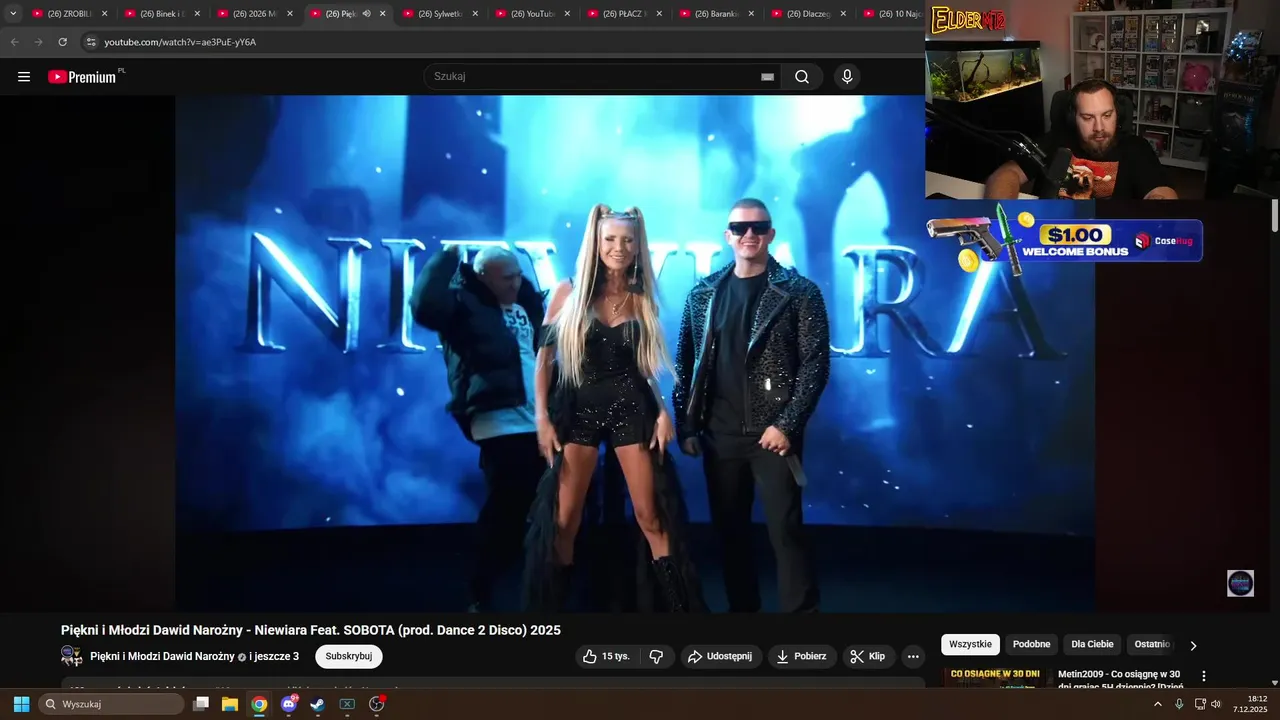Show collaborators via 'i jeszcze 3'
Screen dimensions: 1280x720
pos(274,656)
